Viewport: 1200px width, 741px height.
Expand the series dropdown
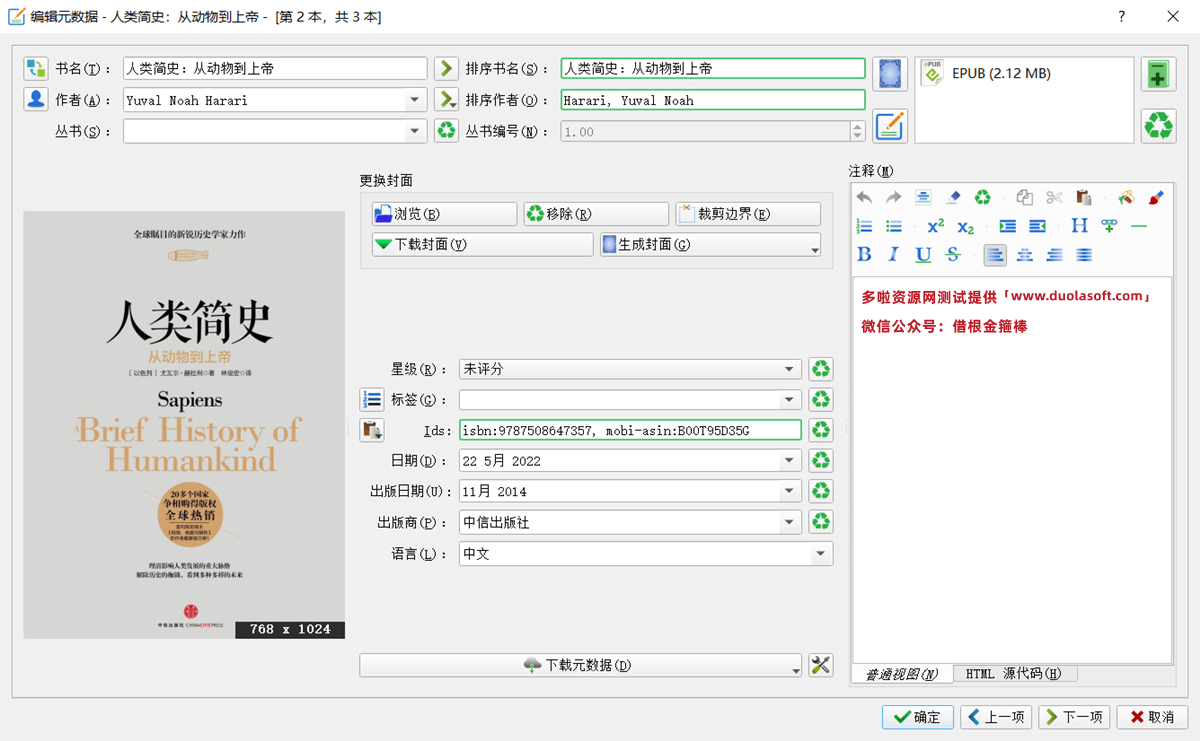[x=416, y=131]
